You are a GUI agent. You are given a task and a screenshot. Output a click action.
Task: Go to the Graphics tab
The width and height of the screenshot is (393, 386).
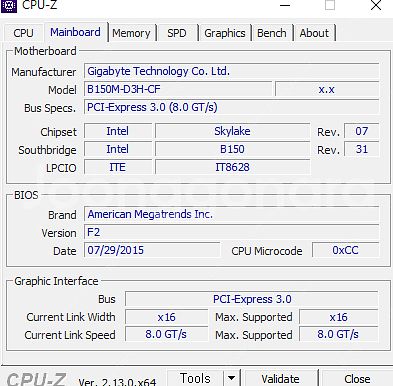[225, 33]
